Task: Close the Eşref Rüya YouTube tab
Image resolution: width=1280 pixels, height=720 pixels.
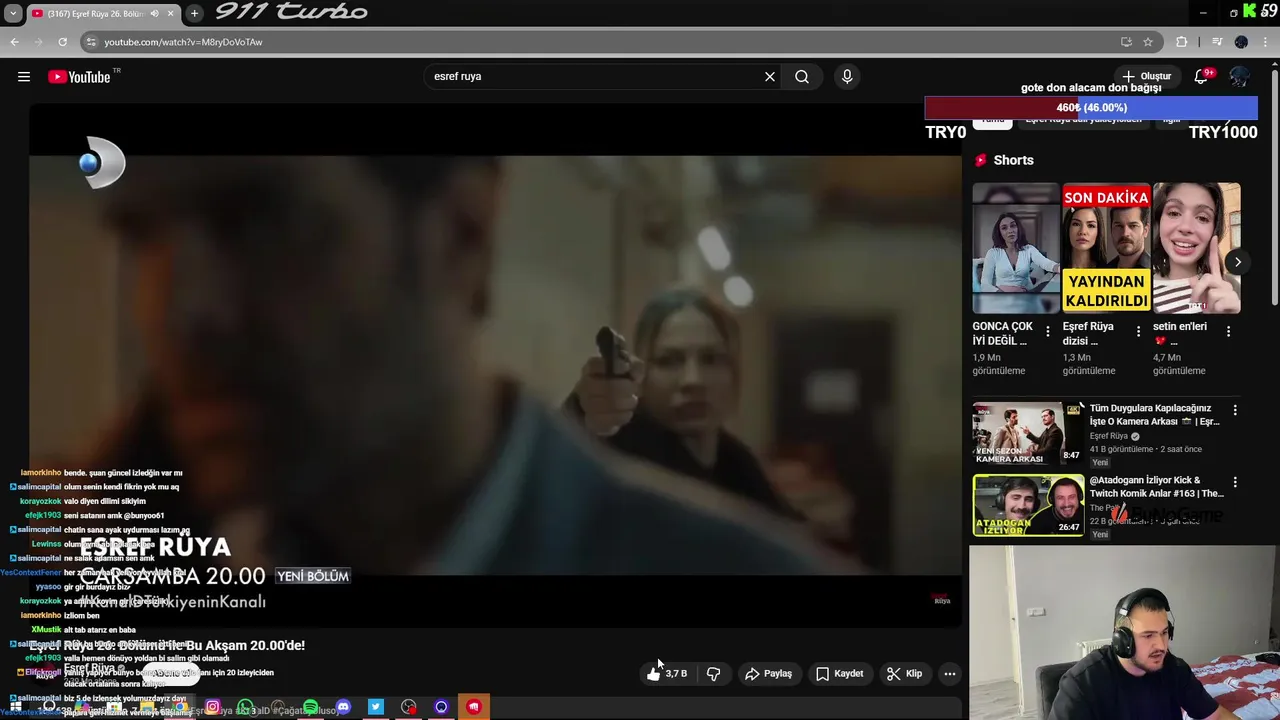Action: tap(171, 14)
